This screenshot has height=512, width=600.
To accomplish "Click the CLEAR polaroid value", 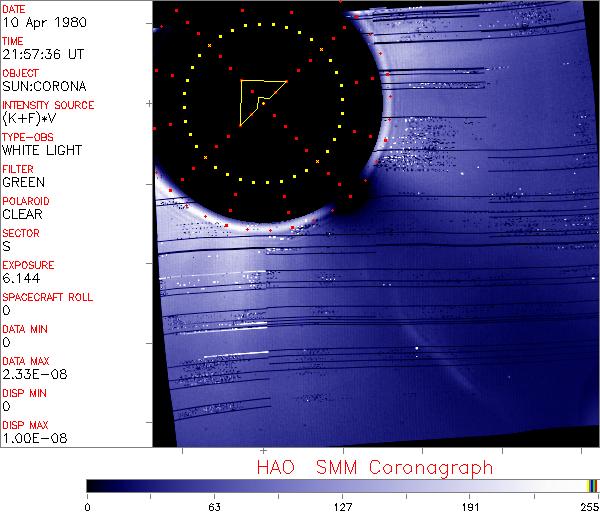I will pyautogui.click(x=22, y=214).
